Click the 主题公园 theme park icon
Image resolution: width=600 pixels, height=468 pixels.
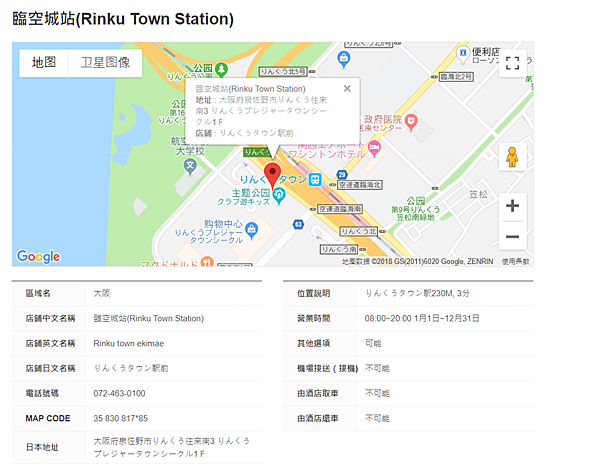coord(279,196)
